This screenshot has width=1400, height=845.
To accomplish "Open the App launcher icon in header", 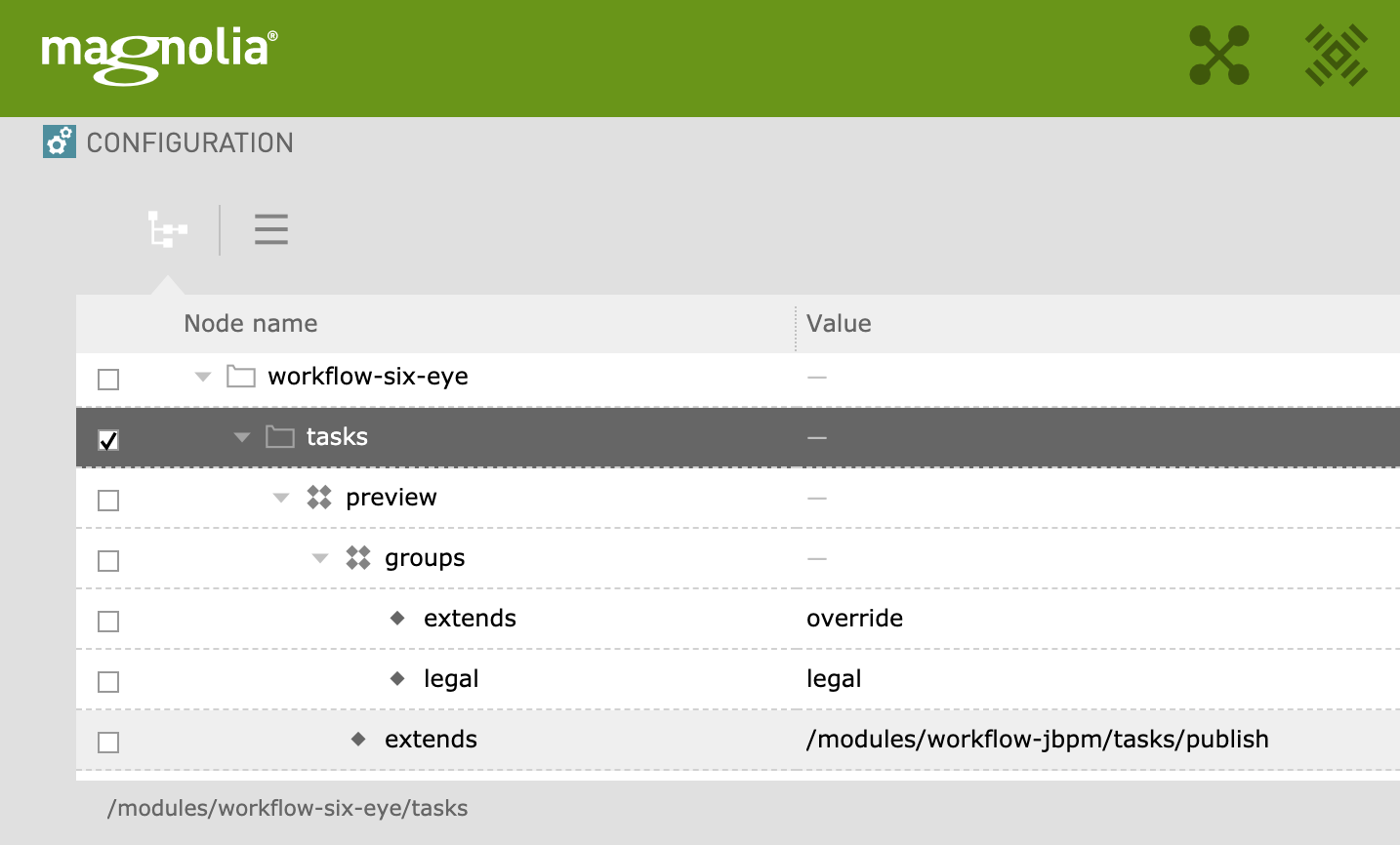I will (1219, 56).
